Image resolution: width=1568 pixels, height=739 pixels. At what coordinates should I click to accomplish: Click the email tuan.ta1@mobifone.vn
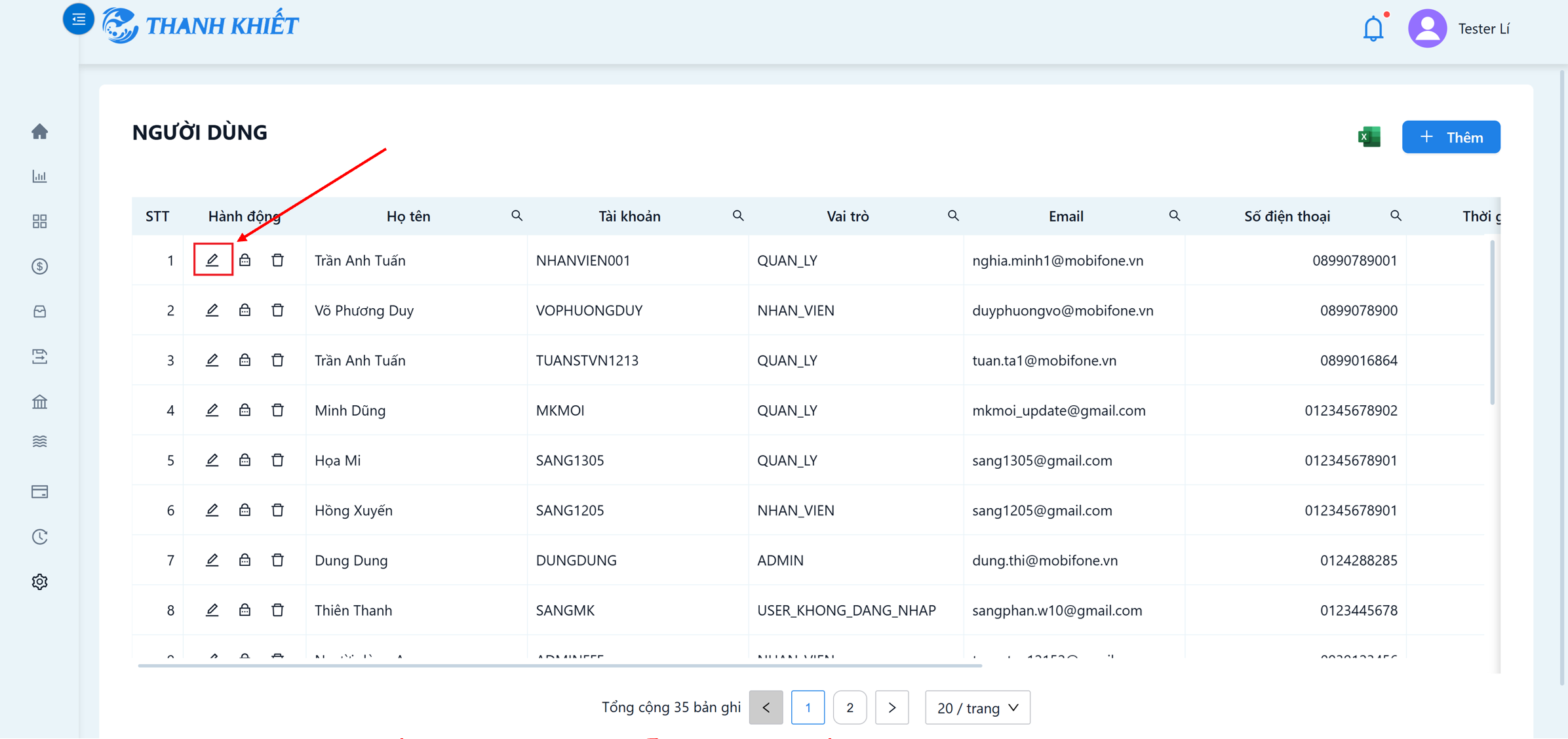[1044, 361]
